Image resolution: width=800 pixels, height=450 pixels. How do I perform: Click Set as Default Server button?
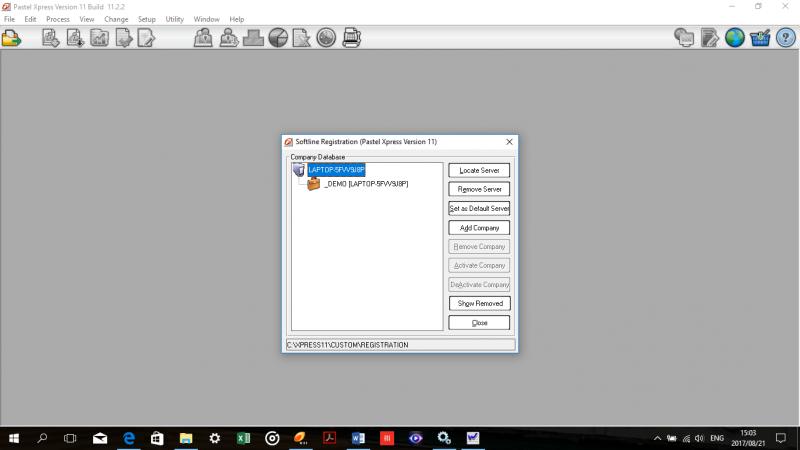tap(479, 208)
